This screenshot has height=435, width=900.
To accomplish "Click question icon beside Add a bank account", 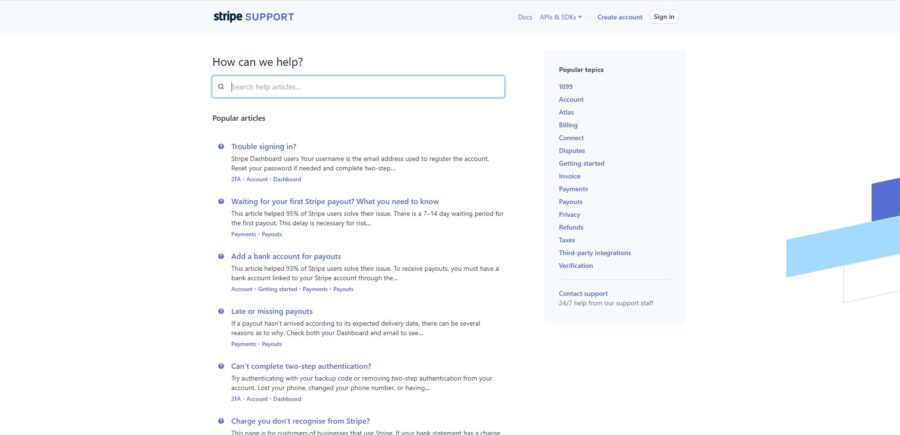I will pos(221,257).
